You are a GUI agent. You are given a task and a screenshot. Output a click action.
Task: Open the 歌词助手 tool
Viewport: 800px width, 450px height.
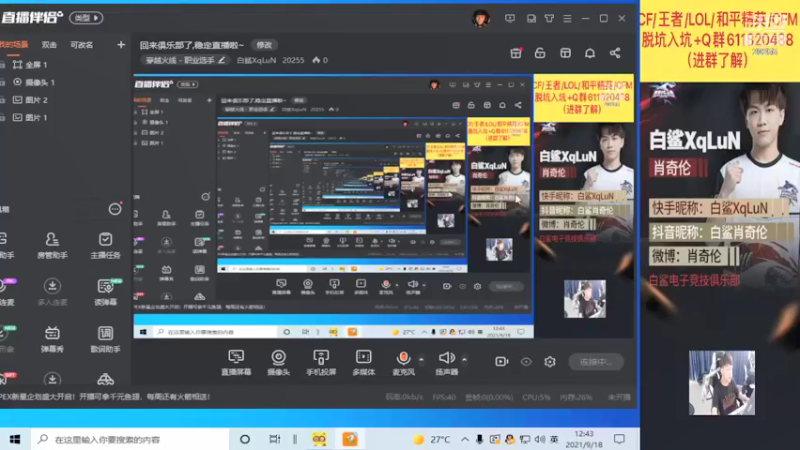coord(105,339)
